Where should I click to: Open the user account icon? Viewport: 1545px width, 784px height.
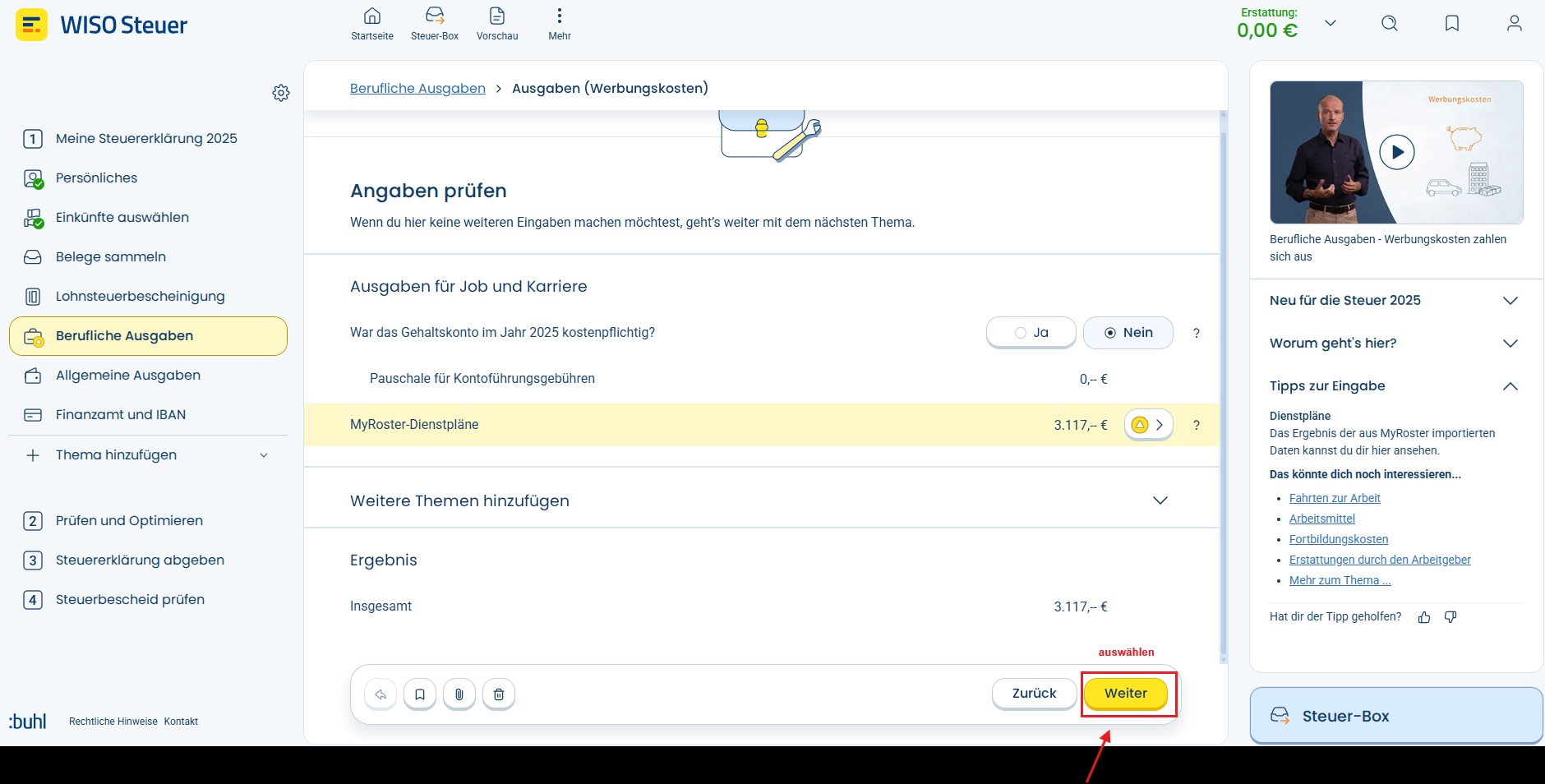click(x=1515, y=23)
